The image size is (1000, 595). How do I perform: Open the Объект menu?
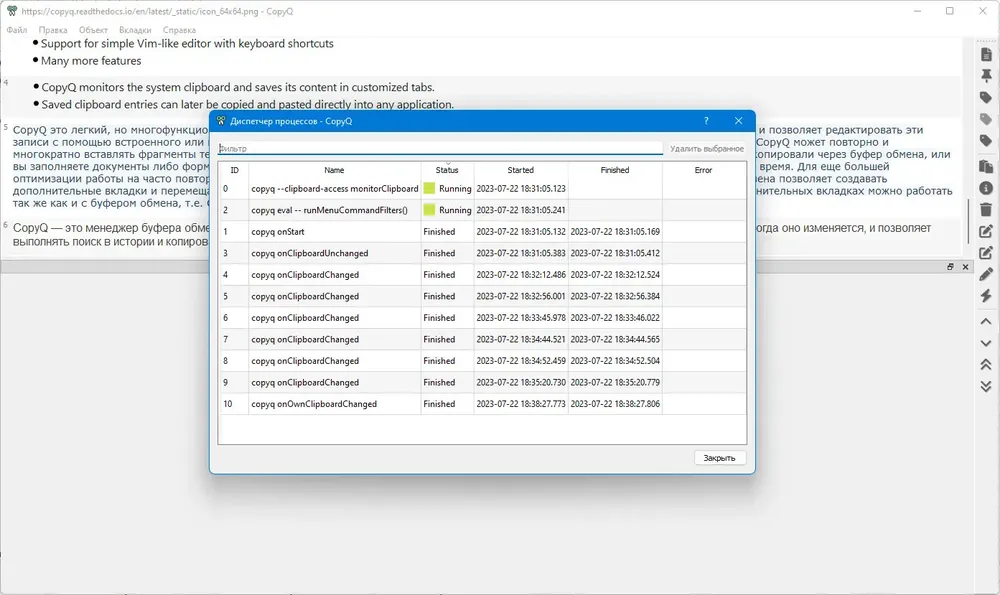(93, 30)
